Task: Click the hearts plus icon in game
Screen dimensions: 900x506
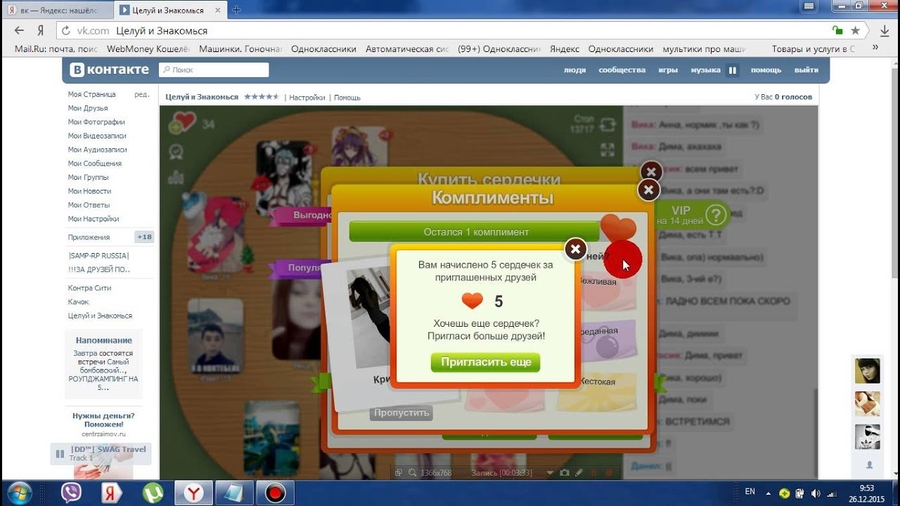Action: click(182, 123)
